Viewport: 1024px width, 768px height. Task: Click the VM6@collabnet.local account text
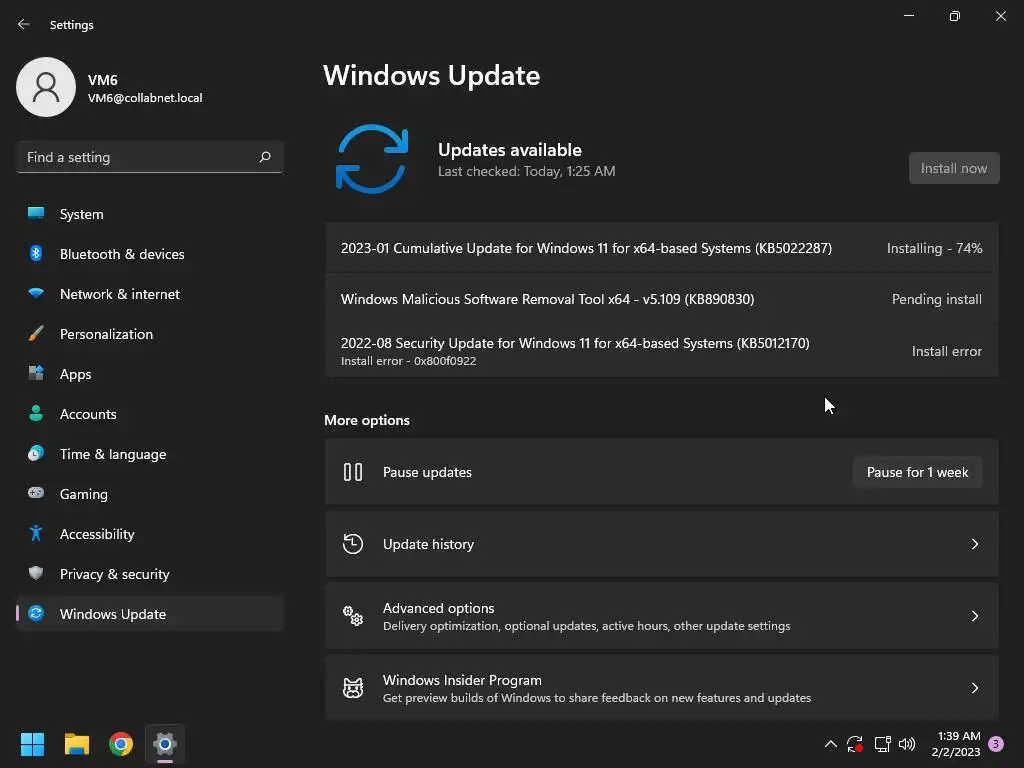145,98
